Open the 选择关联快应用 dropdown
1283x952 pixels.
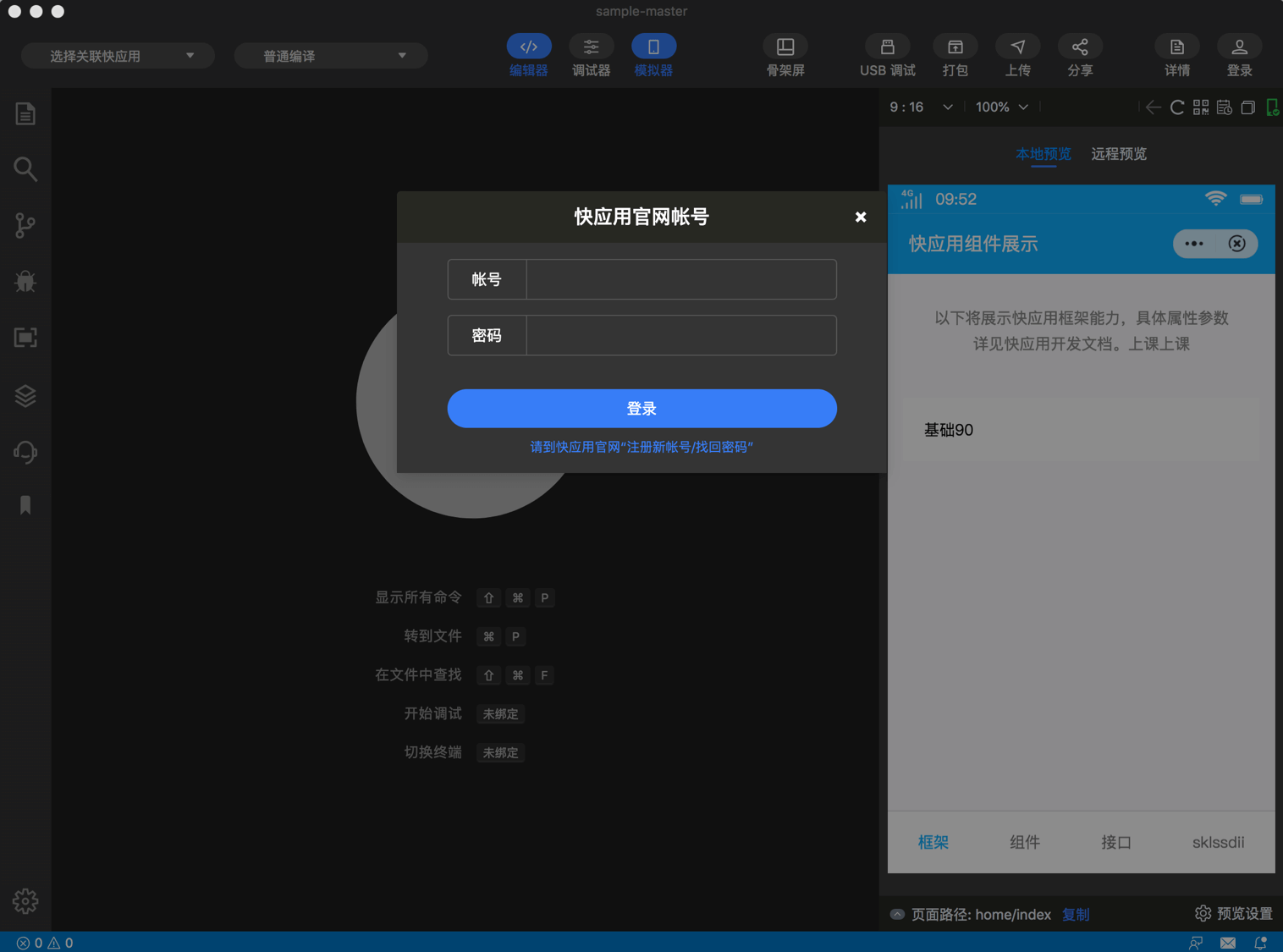pos(118,55)
